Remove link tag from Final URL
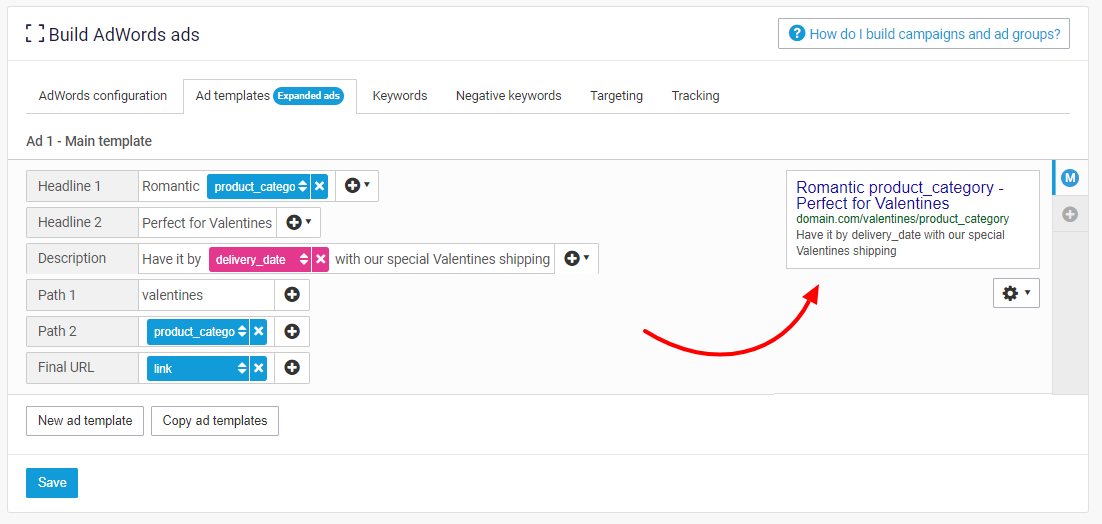The width and height of the screenshot is (1102, 524). click(258, 368)
